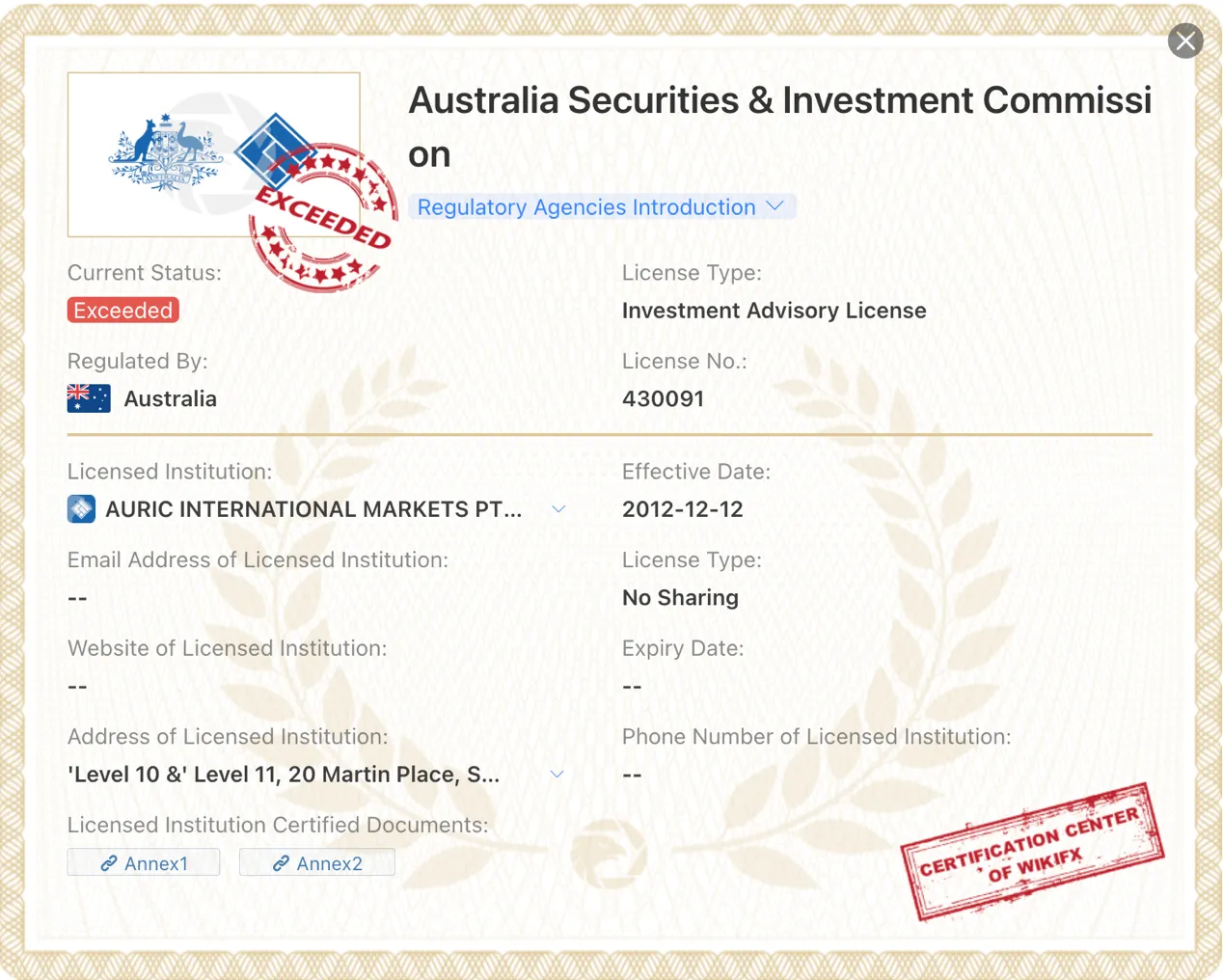
Task: Click the Australian coat of arms logo
Action: pos(166,153)
